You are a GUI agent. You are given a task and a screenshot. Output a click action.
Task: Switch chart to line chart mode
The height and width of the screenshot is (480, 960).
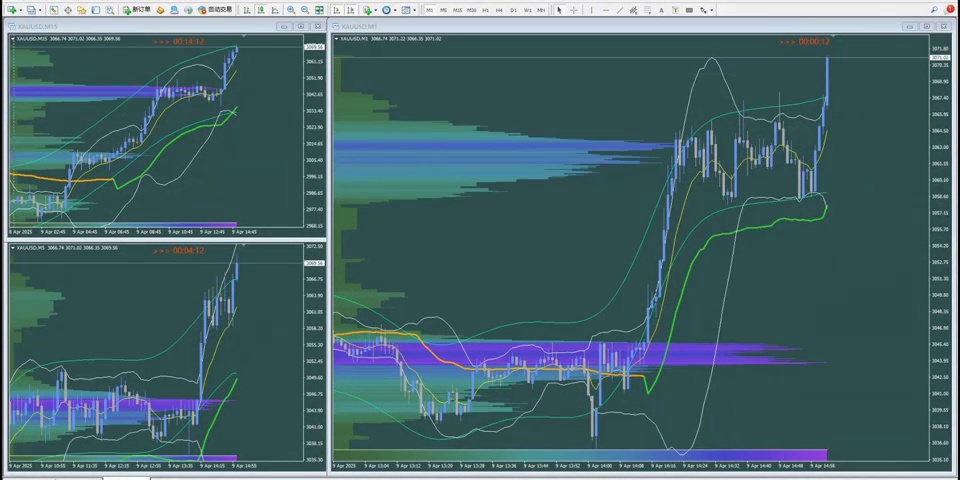tap(275, 10)
